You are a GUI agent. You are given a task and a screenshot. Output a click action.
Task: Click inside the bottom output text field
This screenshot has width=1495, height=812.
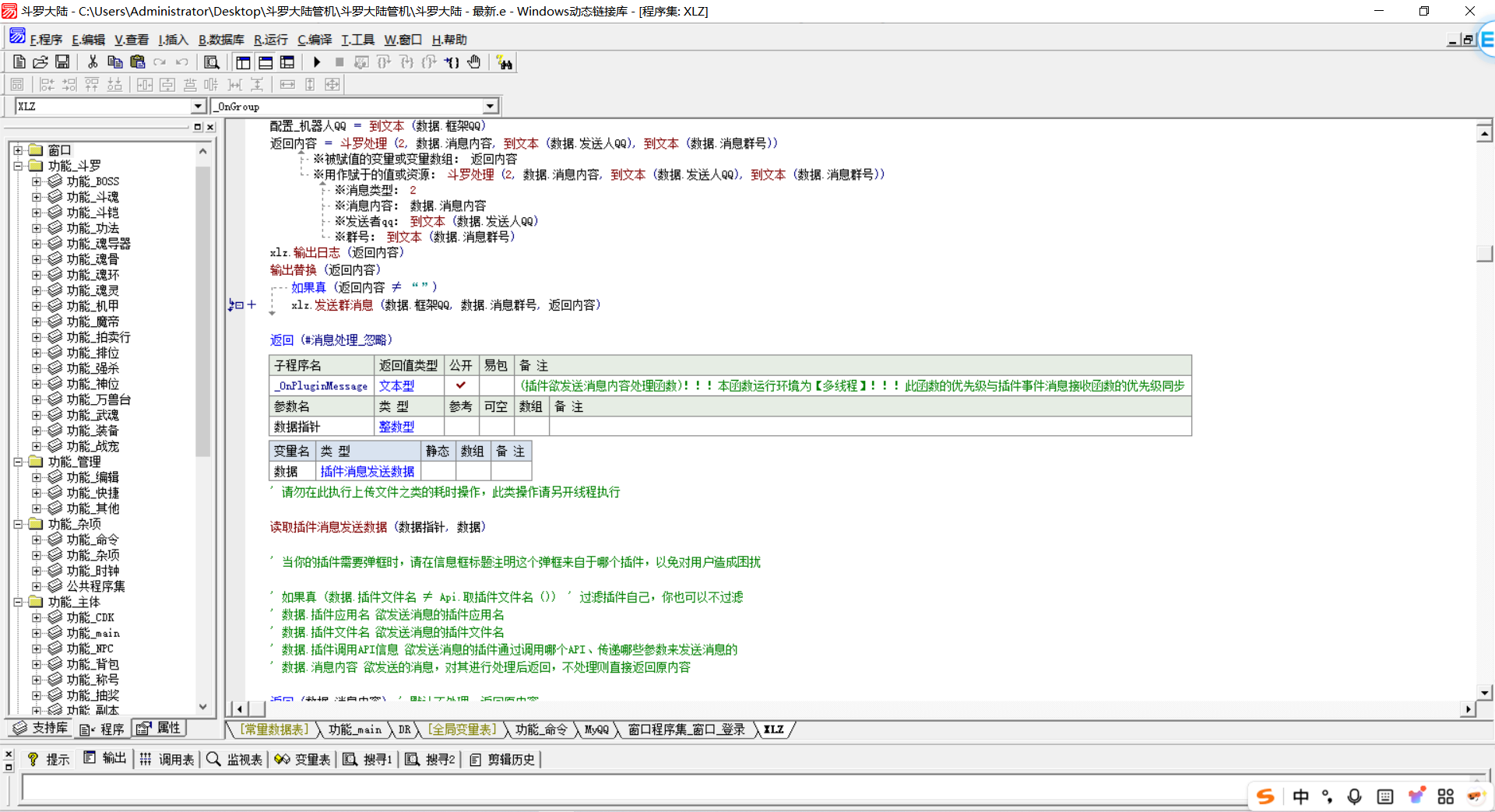[x=623, y=788]
